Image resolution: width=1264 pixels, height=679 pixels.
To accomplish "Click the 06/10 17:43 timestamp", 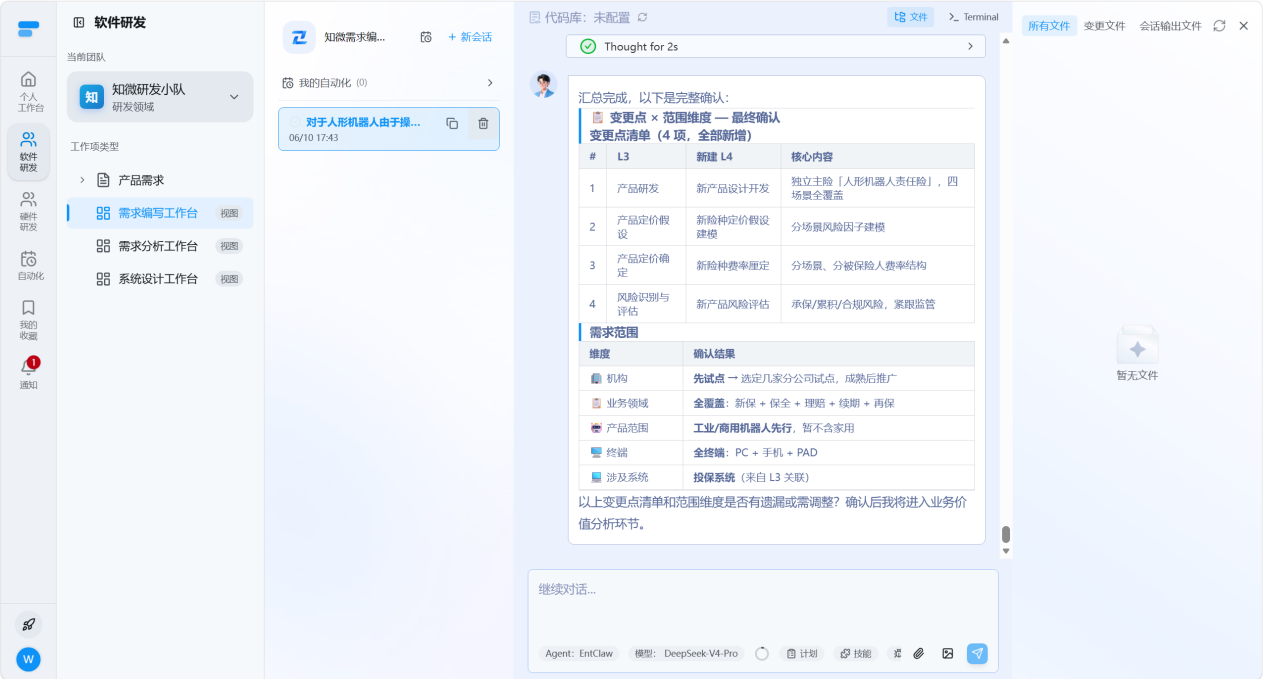I will coord(314,138).
